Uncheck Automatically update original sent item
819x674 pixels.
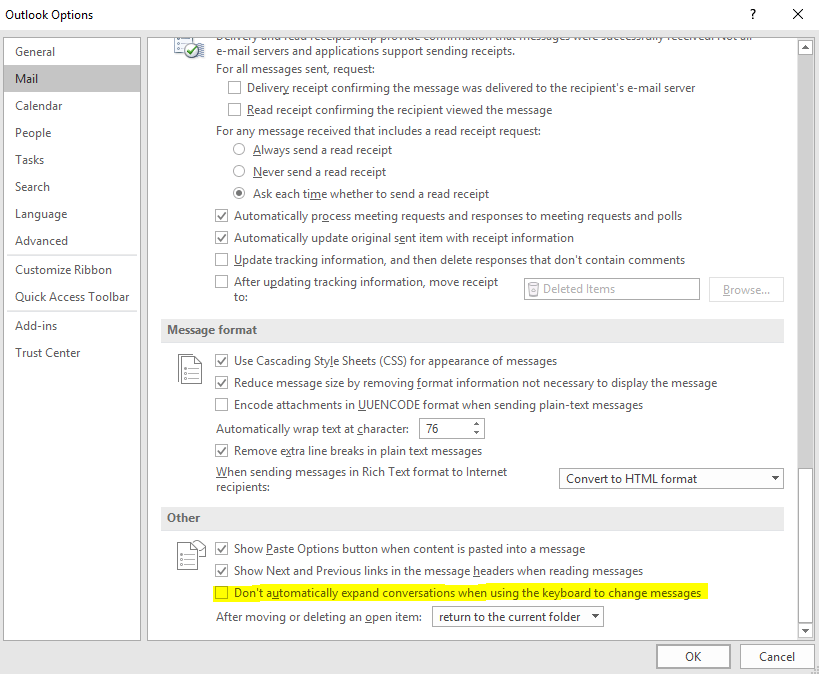pos(221,238)
